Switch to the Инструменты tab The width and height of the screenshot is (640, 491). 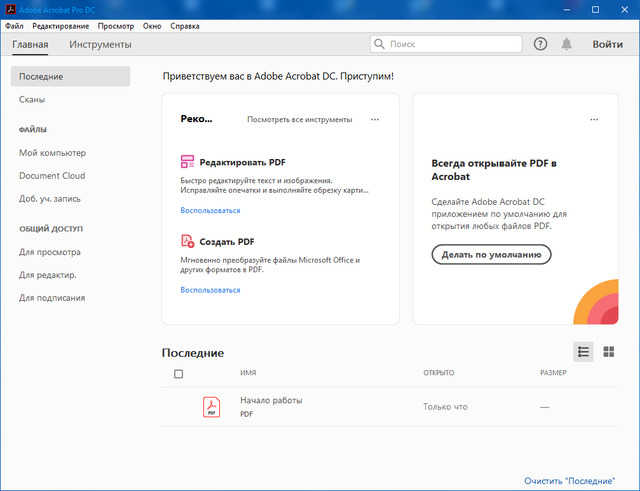tap(100, 44)
